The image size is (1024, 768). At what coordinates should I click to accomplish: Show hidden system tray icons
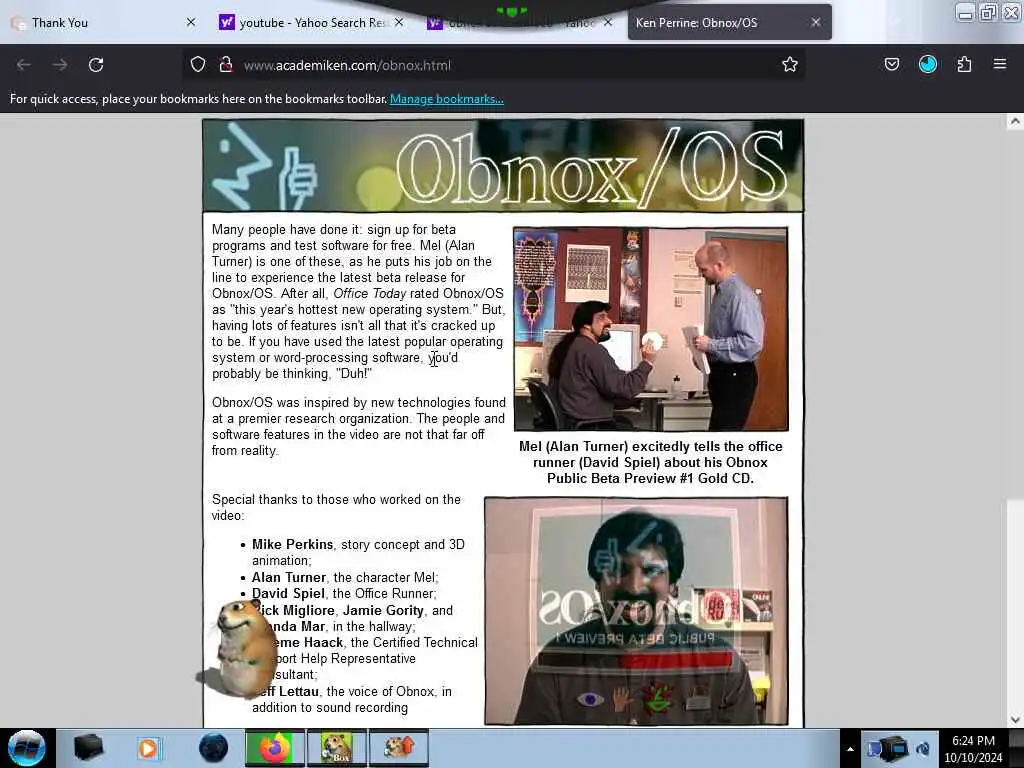850,749
